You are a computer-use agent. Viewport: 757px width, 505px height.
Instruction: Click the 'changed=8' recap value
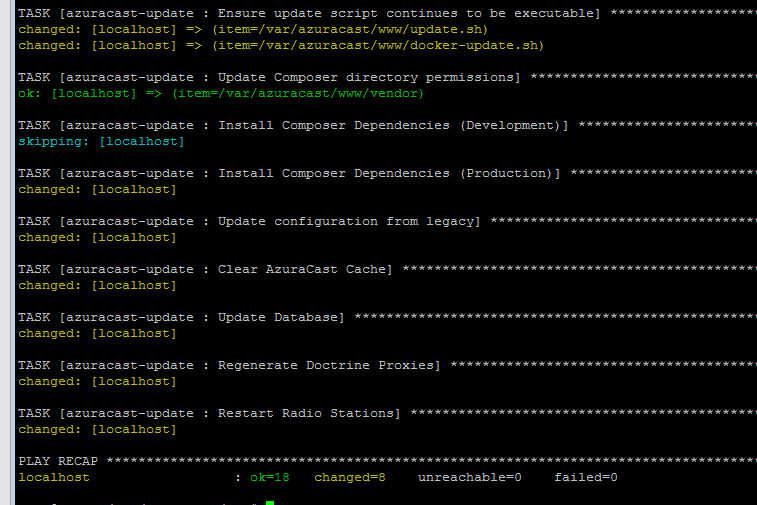(x=350, y=477)
